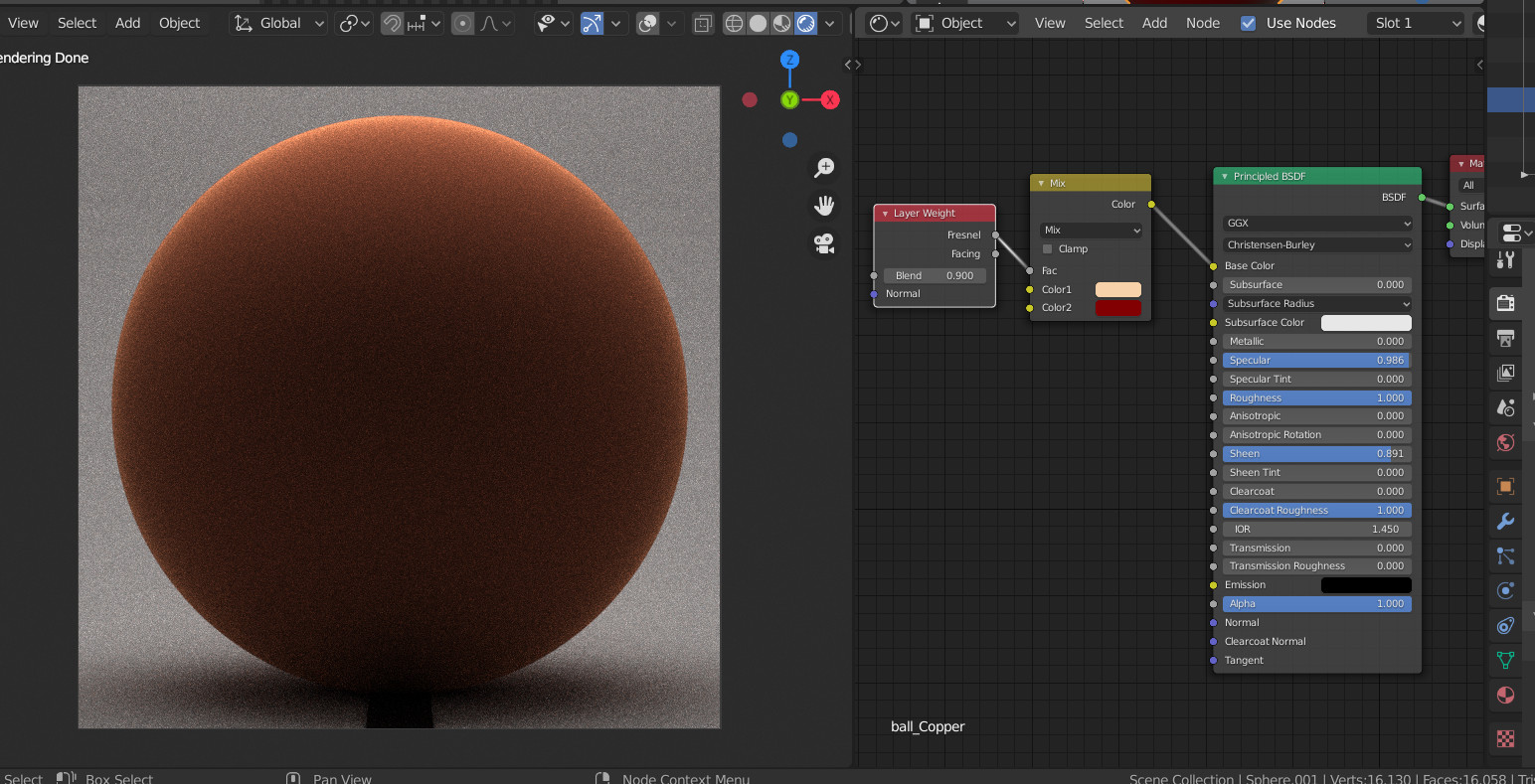Viewport: 1535px width, 784px height.
Task: Enable Clamp in the Mix node
Action: [x=1048, y=249]
